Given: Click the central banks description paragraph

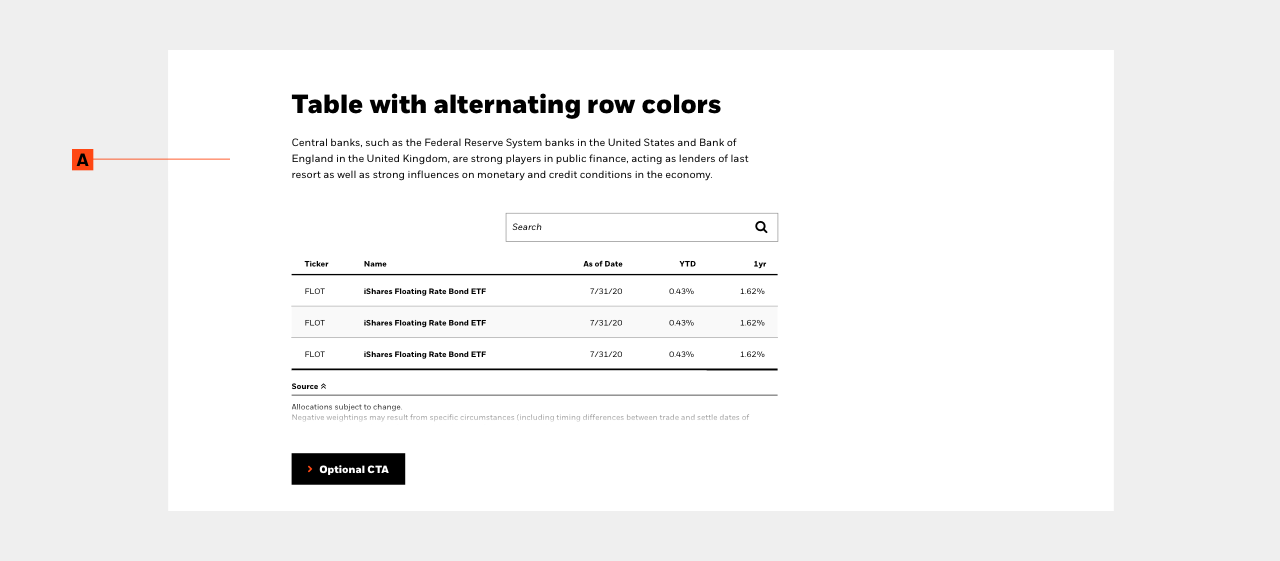Looking at the screenshot, I should point(520,159).
